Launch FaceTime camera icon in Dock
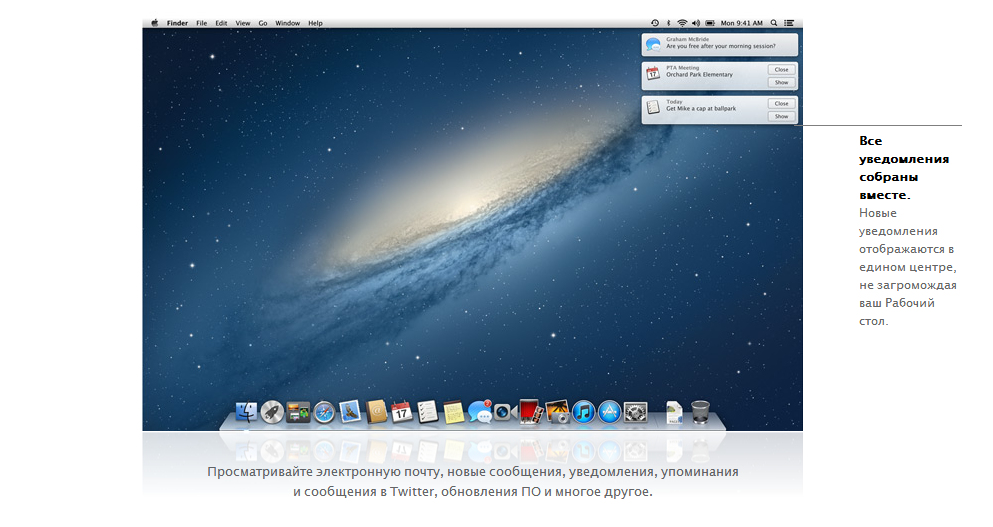 pyautogui.click(x=505, y=412)
